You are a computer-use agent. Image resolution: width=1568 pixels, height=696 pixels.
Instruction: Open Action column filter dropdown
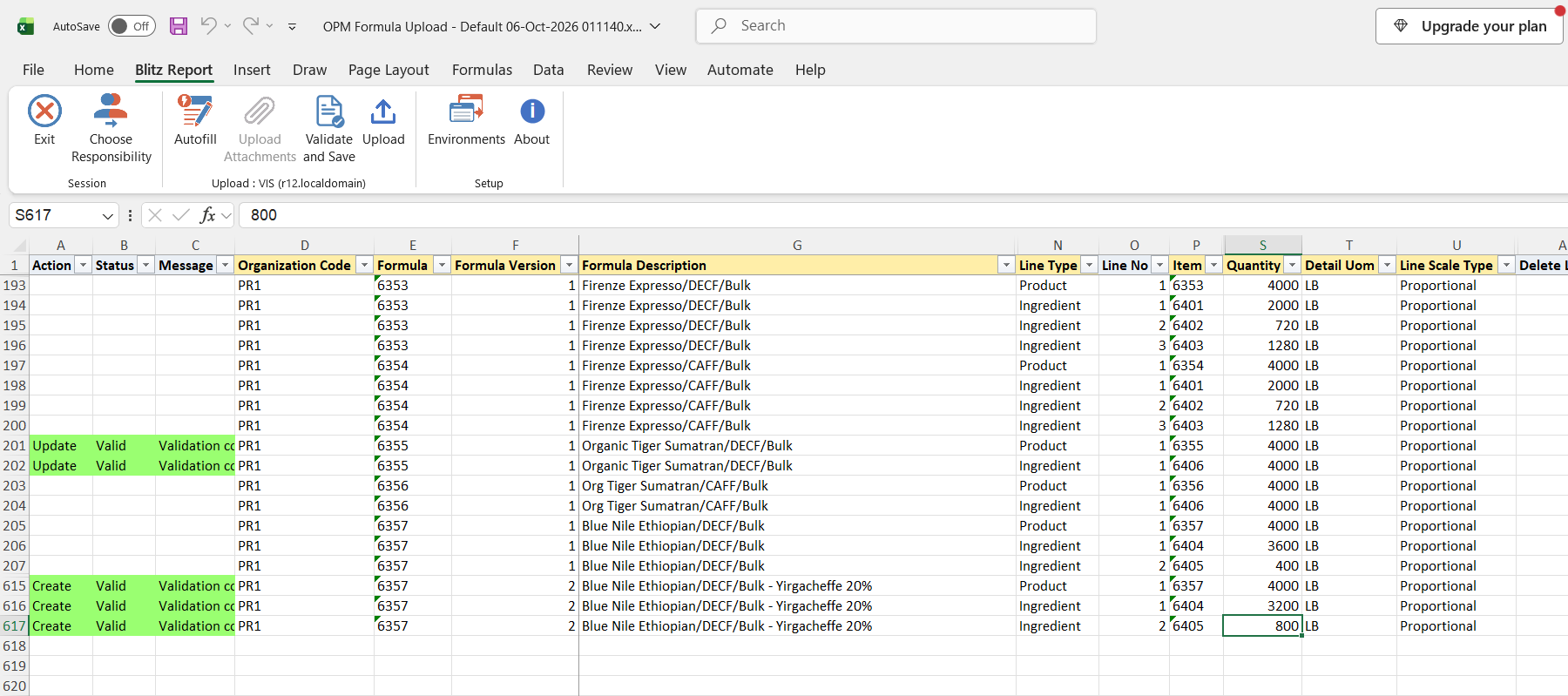[x=83, y=265]
